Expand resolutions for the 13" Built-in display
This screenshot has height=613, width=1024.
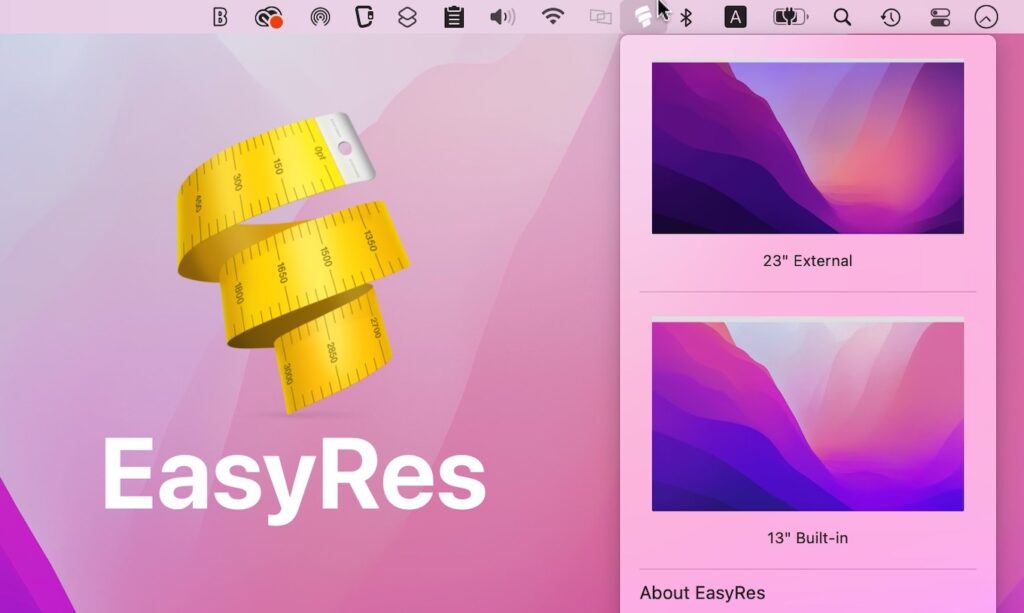pos(806,415)
